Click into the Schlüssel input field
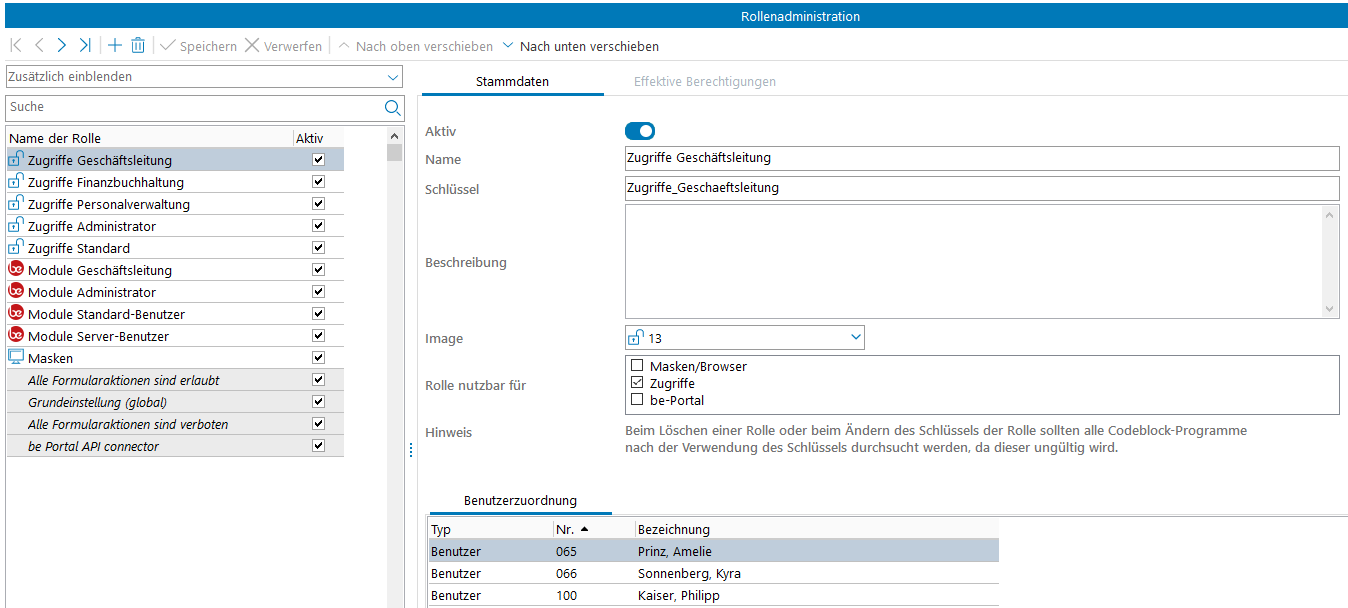 [980, 188]
